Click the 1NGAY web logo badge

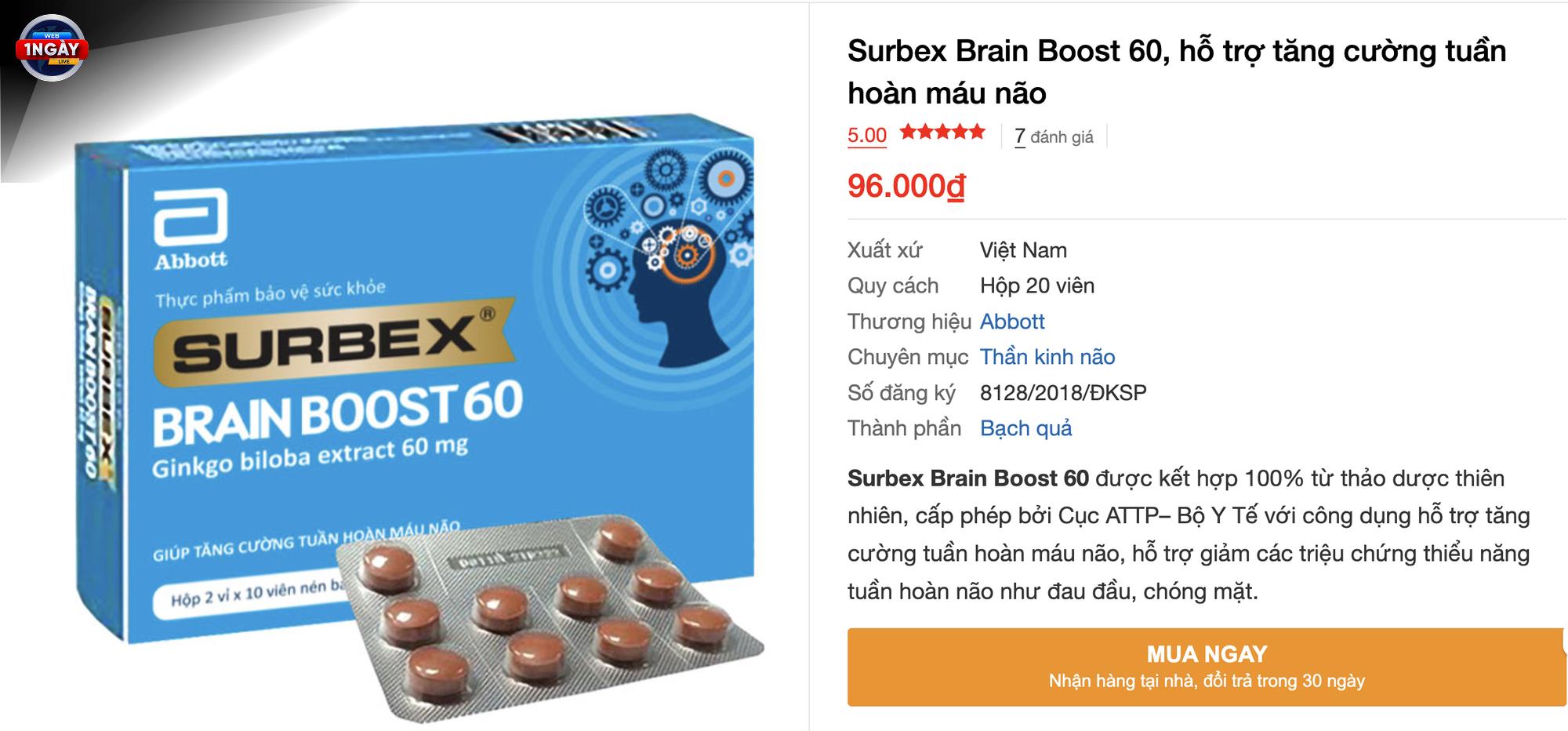(x=53, y=48)
